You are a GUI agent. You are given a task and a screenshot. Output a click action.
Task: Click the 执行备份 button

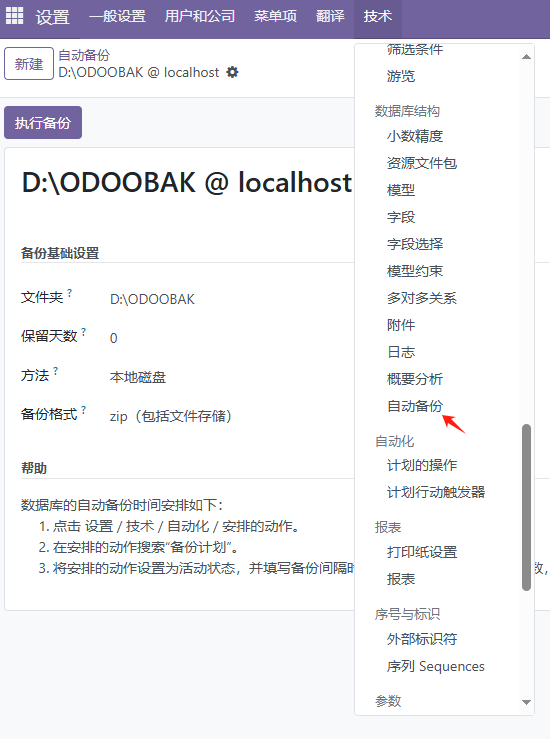click(43, 123)
